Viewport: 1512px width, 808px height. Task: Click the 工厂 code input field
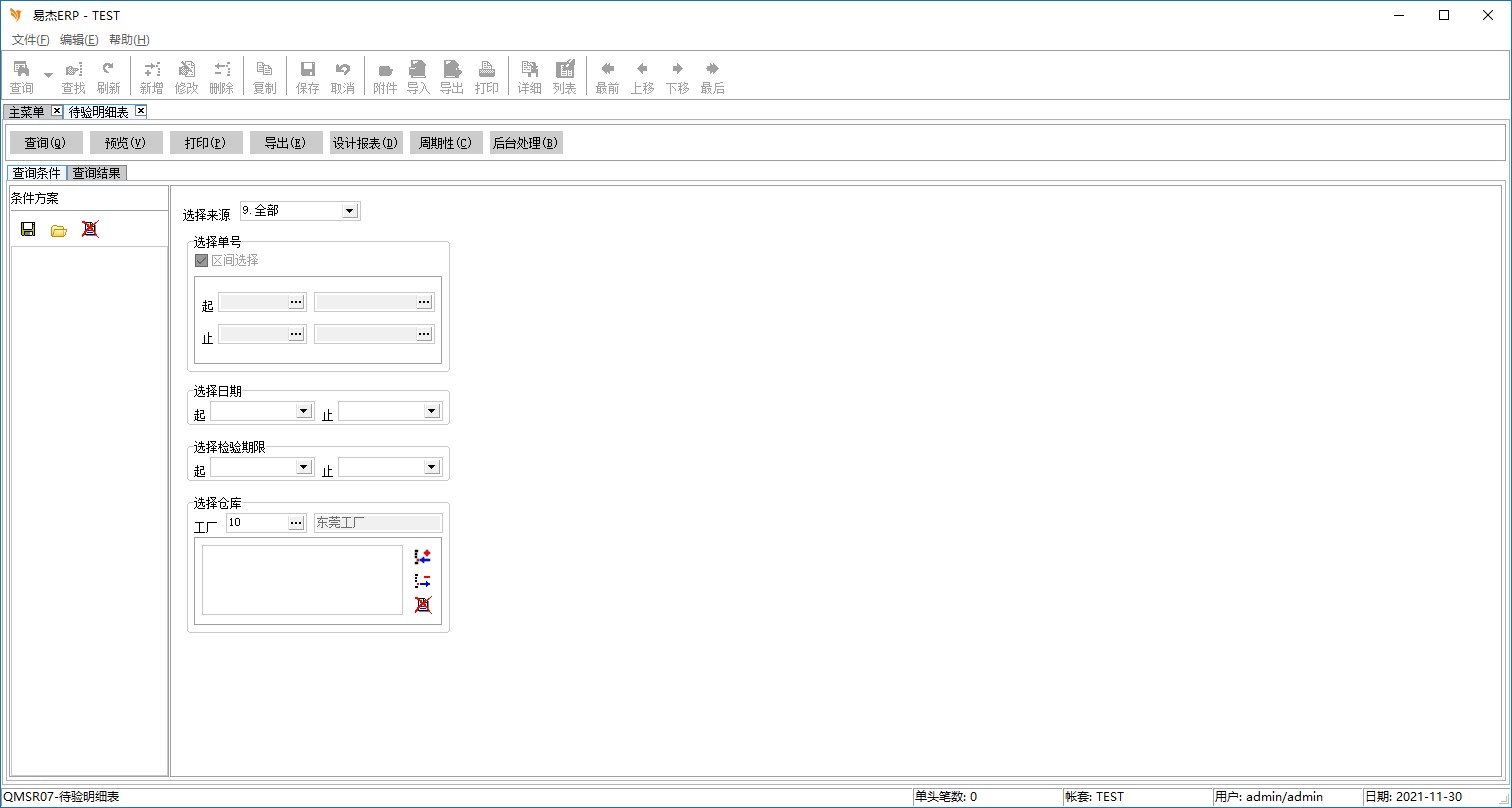pyautogui.click(x=257, y=522)
